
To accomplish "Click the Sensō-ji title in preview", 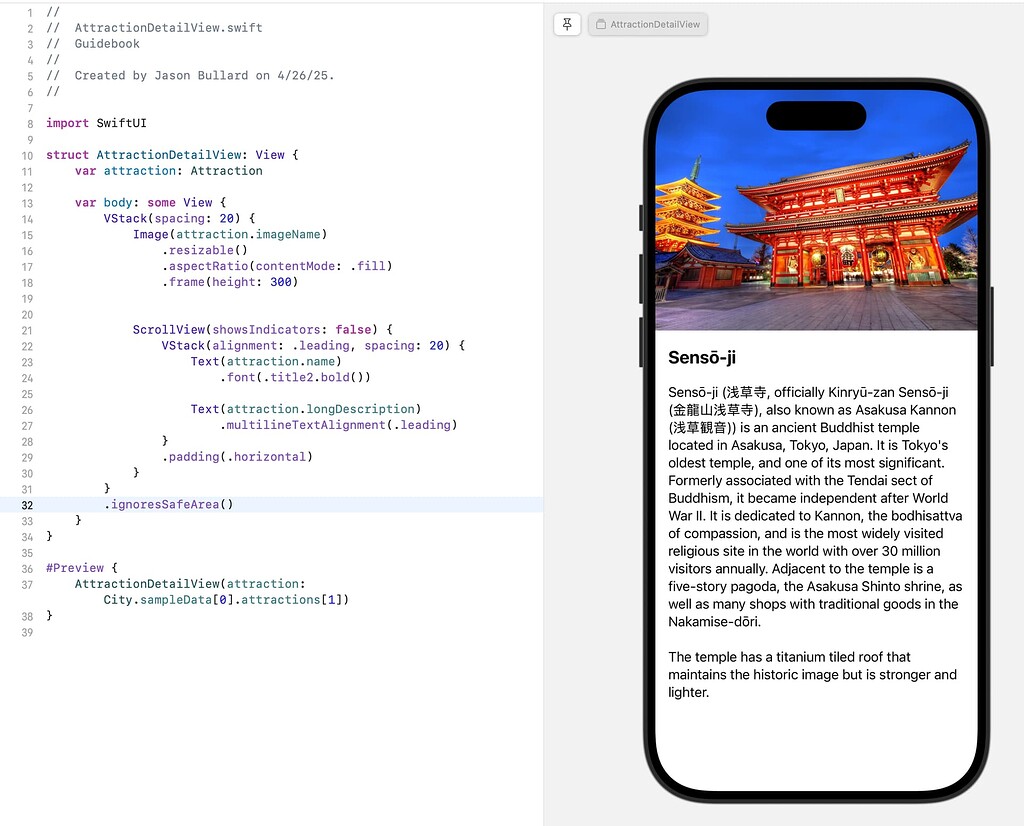I will [702, 357].
